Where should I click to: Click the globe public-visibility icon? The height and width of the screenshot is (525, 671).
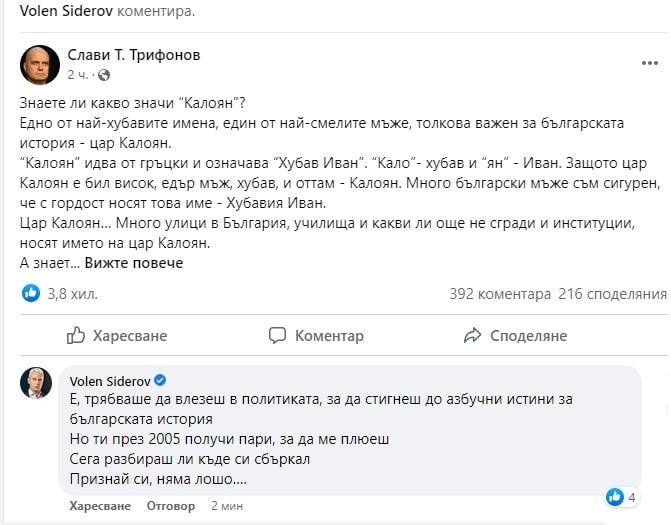[104, 75]
